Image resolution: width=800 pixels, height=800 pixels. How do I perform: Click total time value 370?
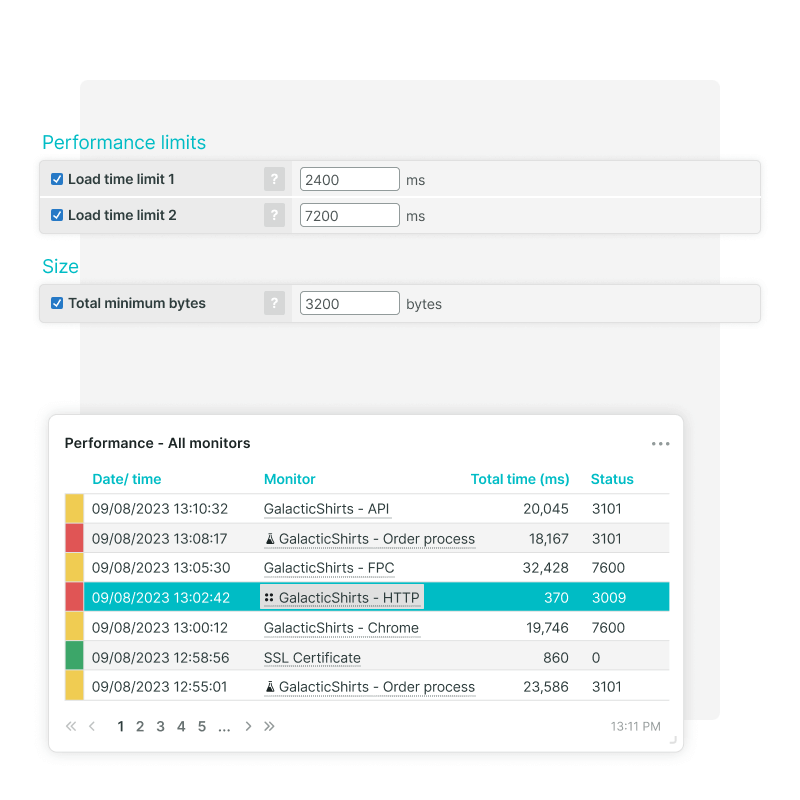coord(556,597)
